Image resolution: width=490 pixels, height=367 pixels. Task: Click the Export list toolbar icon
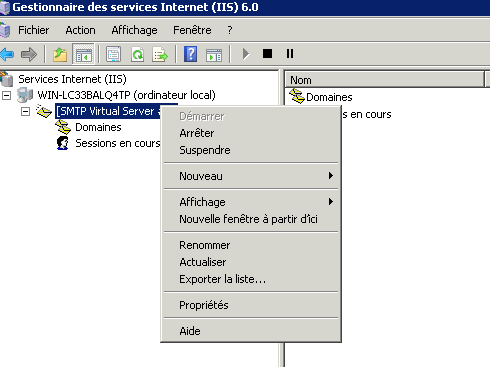click(x=160, y=54)
